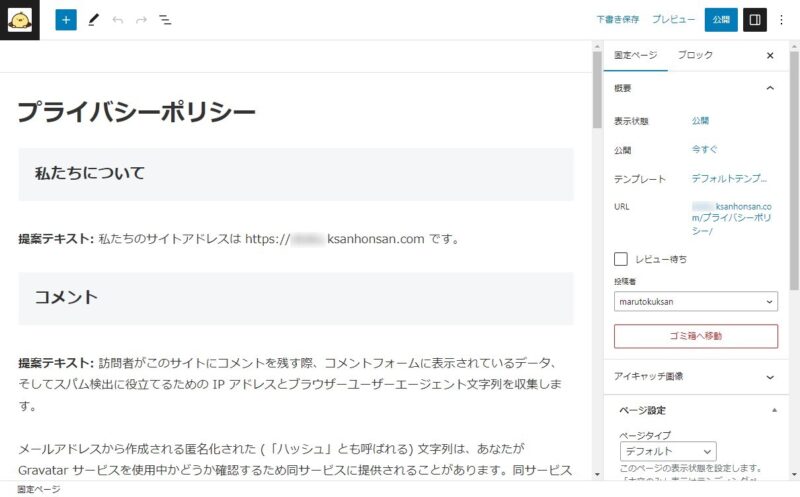Undo the last change

pos(118,20)
